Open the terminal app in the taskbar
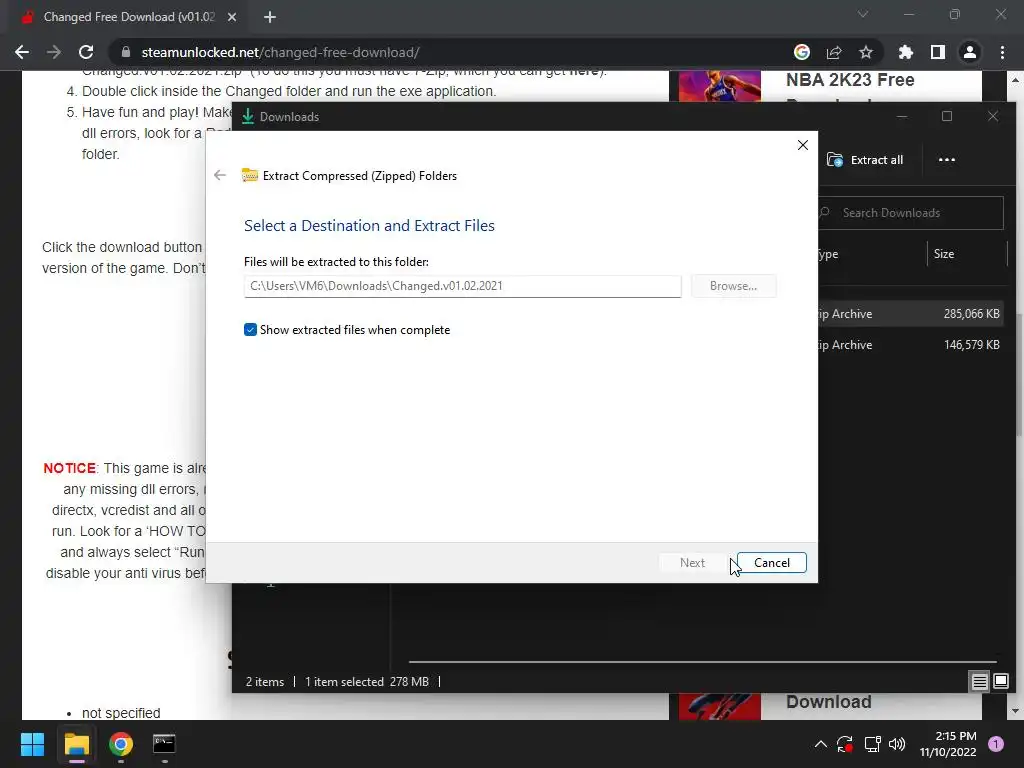The height and width of the screenshot is (768, 1024). (x=164, y=744)
